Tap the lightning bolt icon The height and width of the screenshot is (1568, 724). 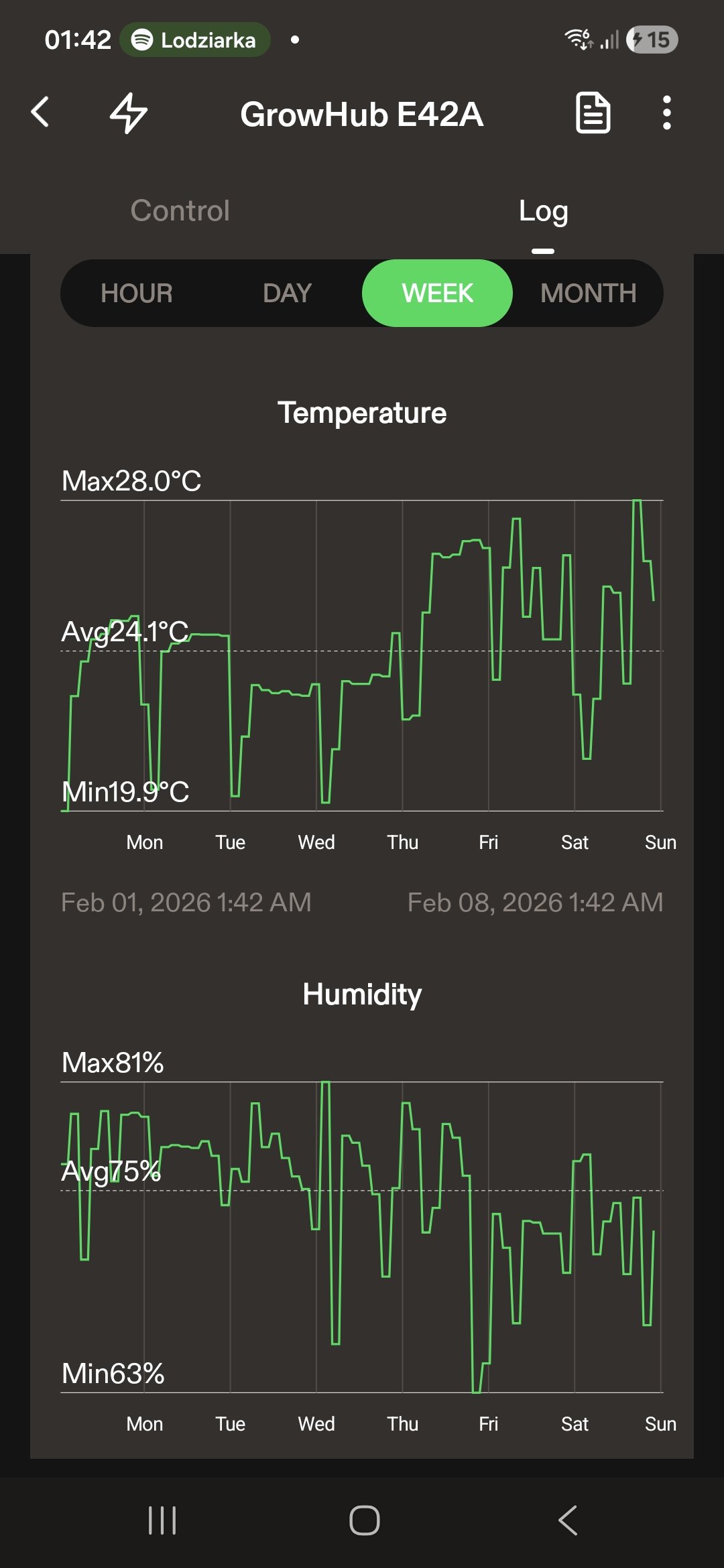click(x=128, y=113)
